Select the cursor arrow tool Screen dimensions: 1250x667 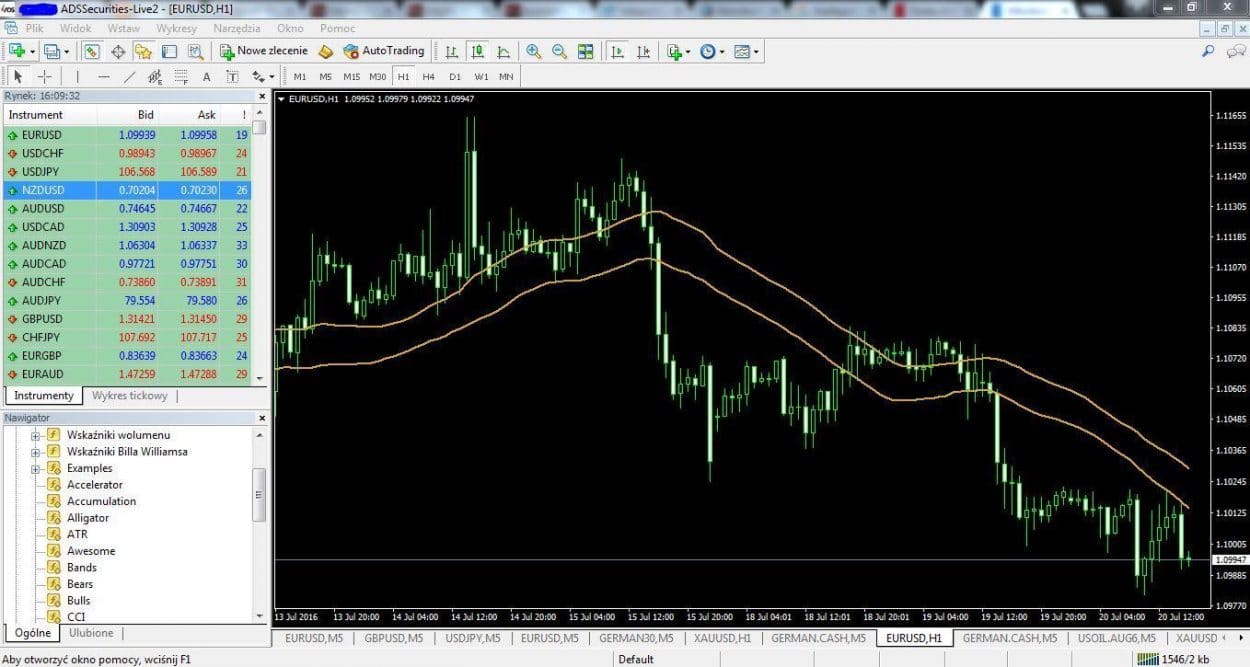(17, 76)
